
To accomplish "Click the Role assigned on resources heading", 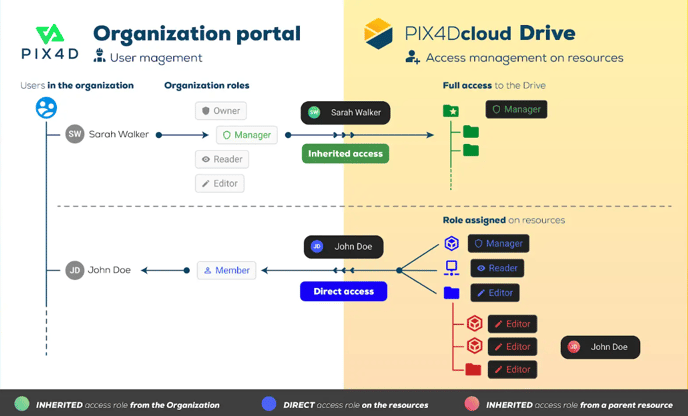I will [x=504, y=220].
